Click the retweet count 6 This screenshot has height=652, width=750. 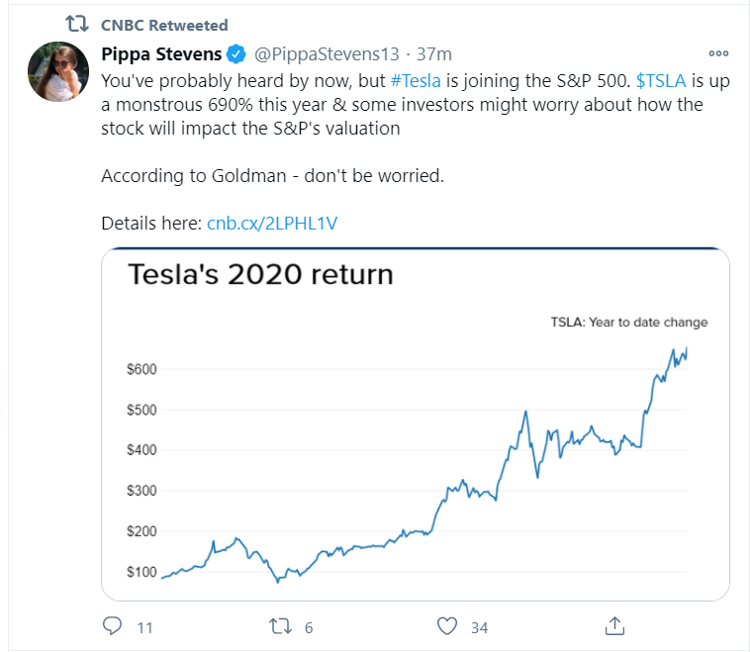309,628
